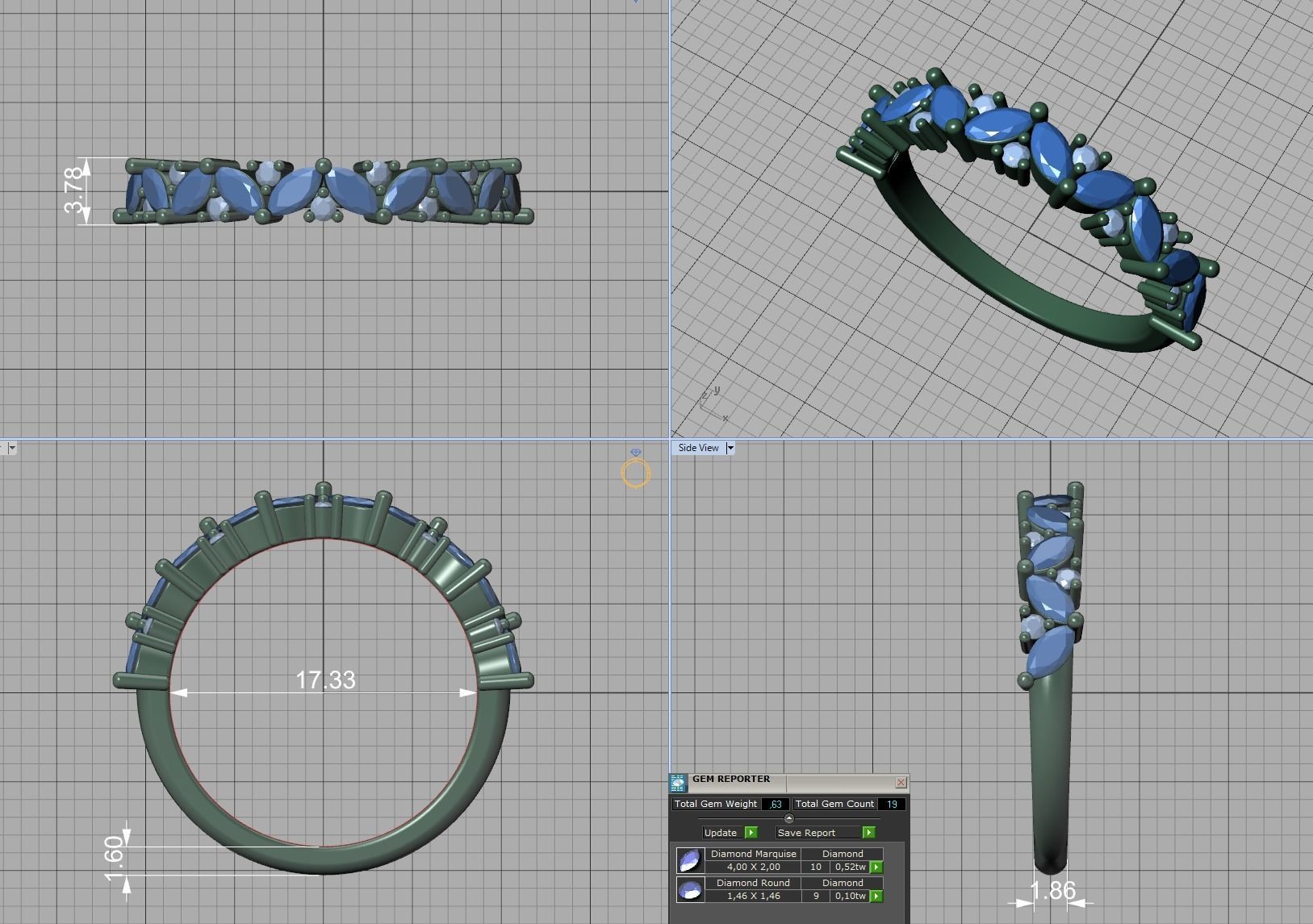The image size is (1313, 924).
Task: Click green arrow beside 0,52tw
Action: coord(876,868)
